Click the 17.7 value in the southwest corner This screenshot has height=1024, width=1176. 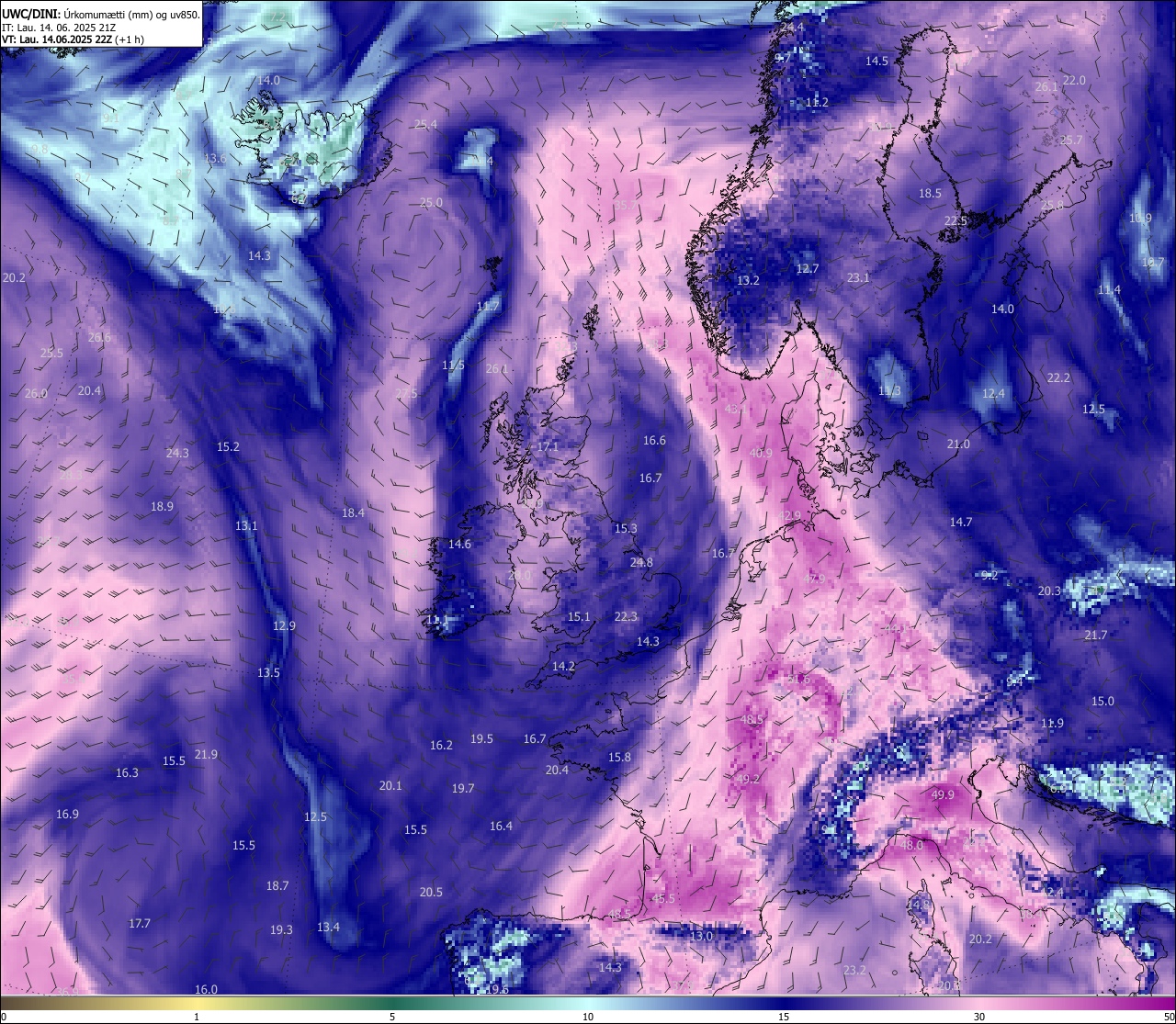coord(140,924)
